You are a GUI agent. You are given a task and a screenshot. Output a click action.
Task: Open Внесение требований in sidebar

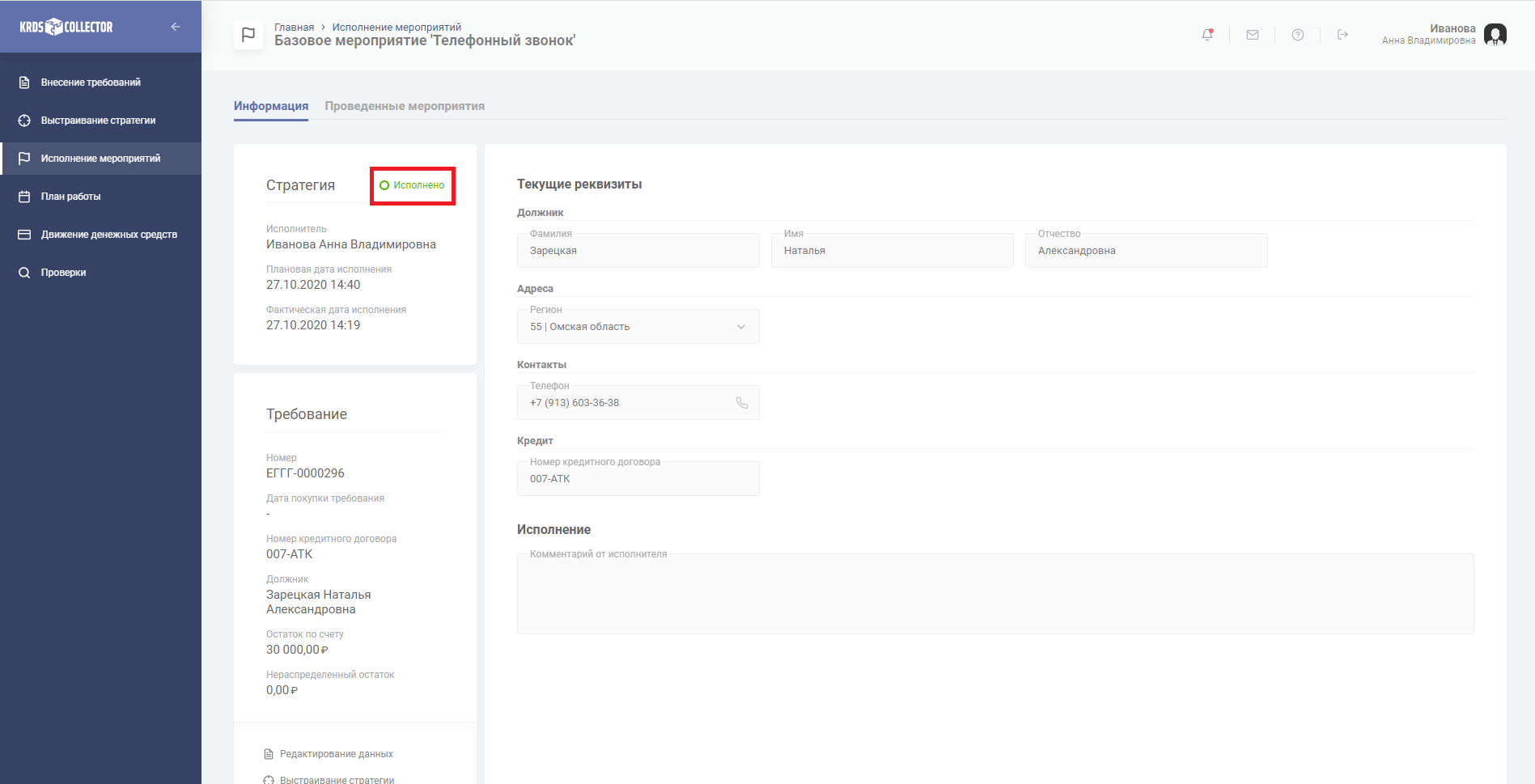tap(91, 83)
